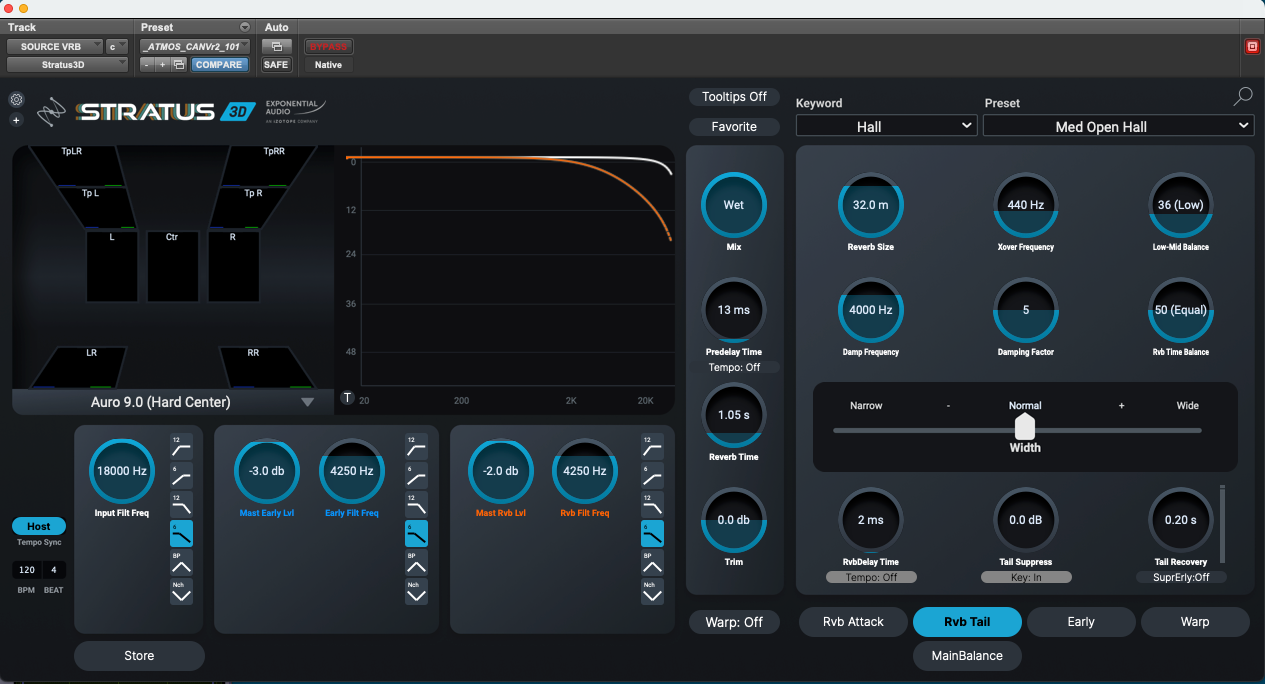
Task: Click the scrollbar beside Tail Recovery
Action: [x=1221, y=524]
